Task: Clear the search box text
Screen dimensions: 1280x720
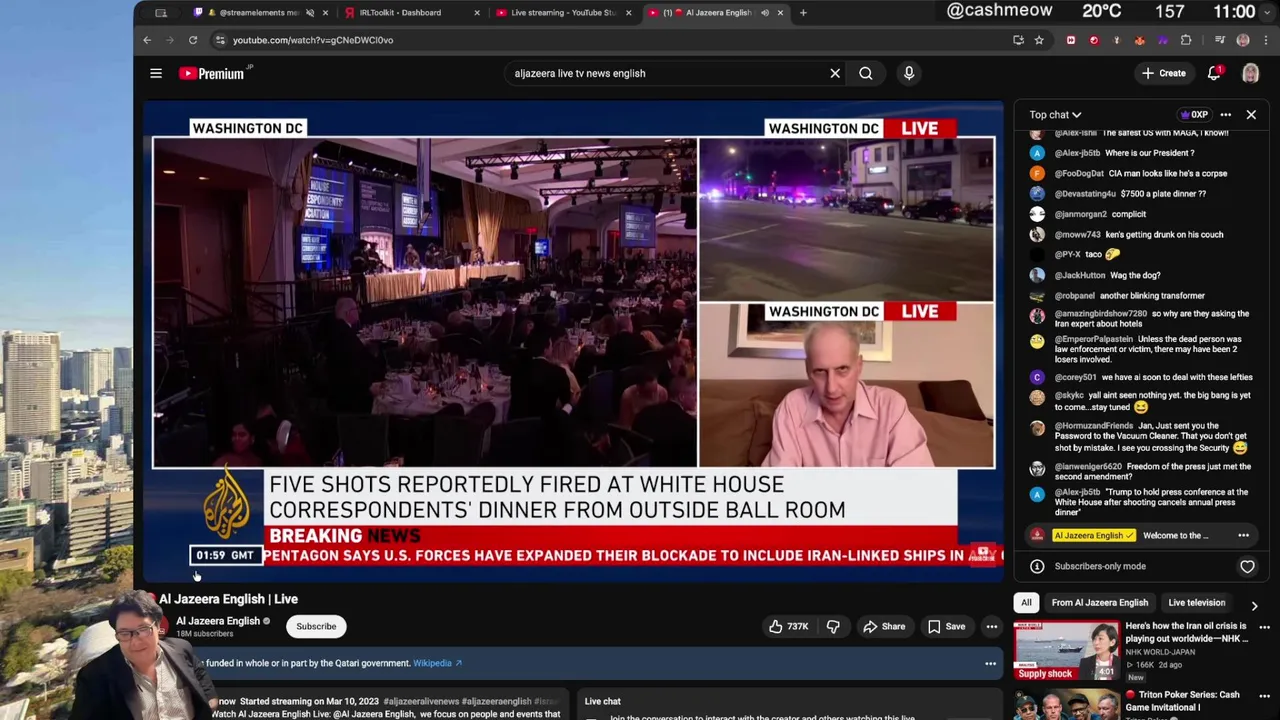Action: coord(835,73)
